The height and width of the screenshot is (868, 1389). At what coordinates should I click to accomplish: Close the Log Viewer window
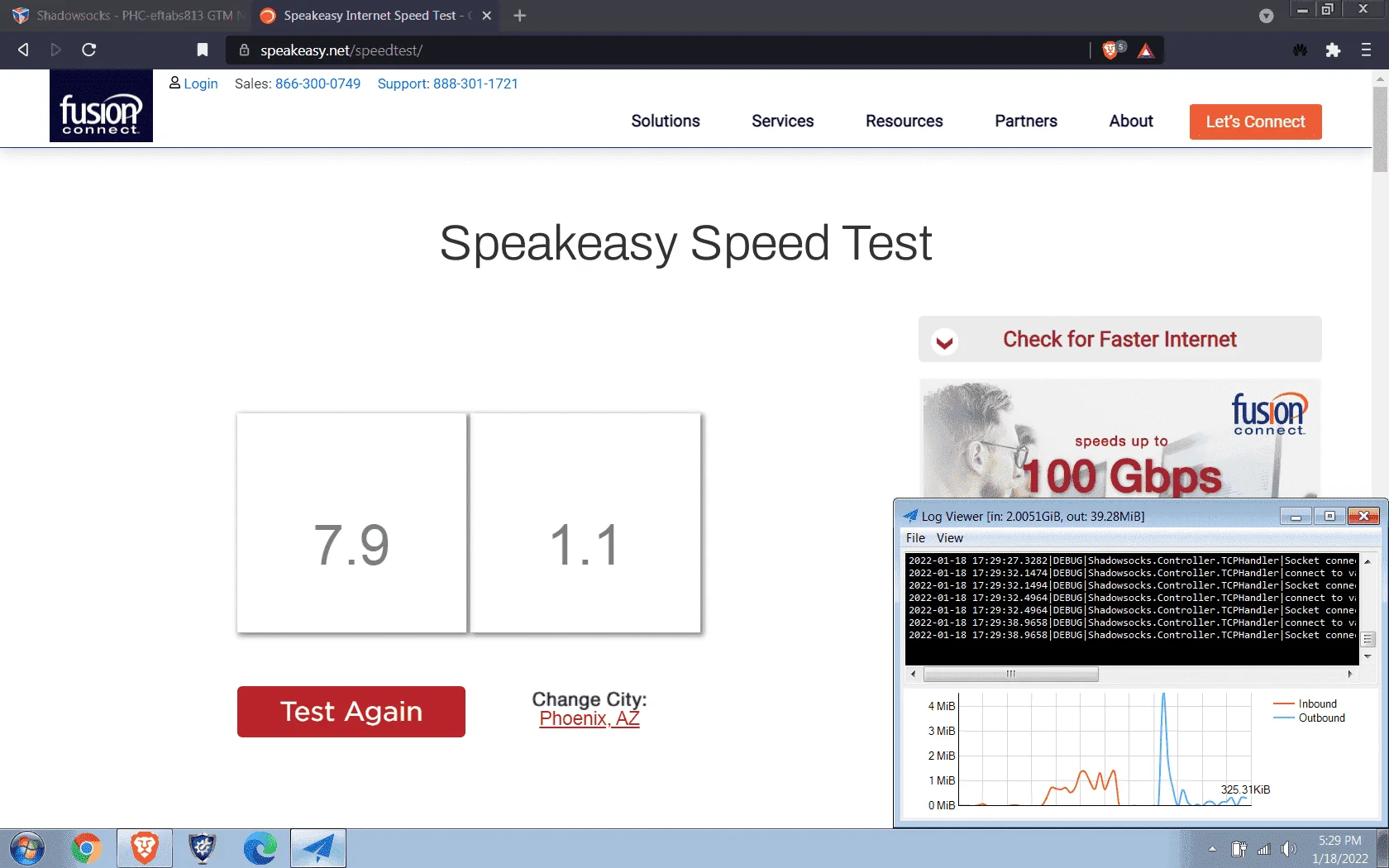coord(1363,516)
